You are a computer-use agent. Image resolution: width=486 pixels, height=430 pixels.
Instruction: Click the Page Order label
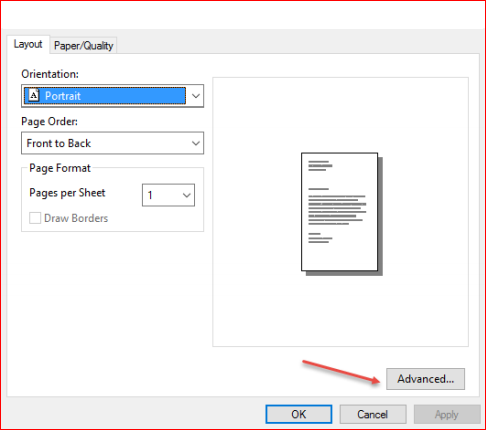click(x=49, y=122)
